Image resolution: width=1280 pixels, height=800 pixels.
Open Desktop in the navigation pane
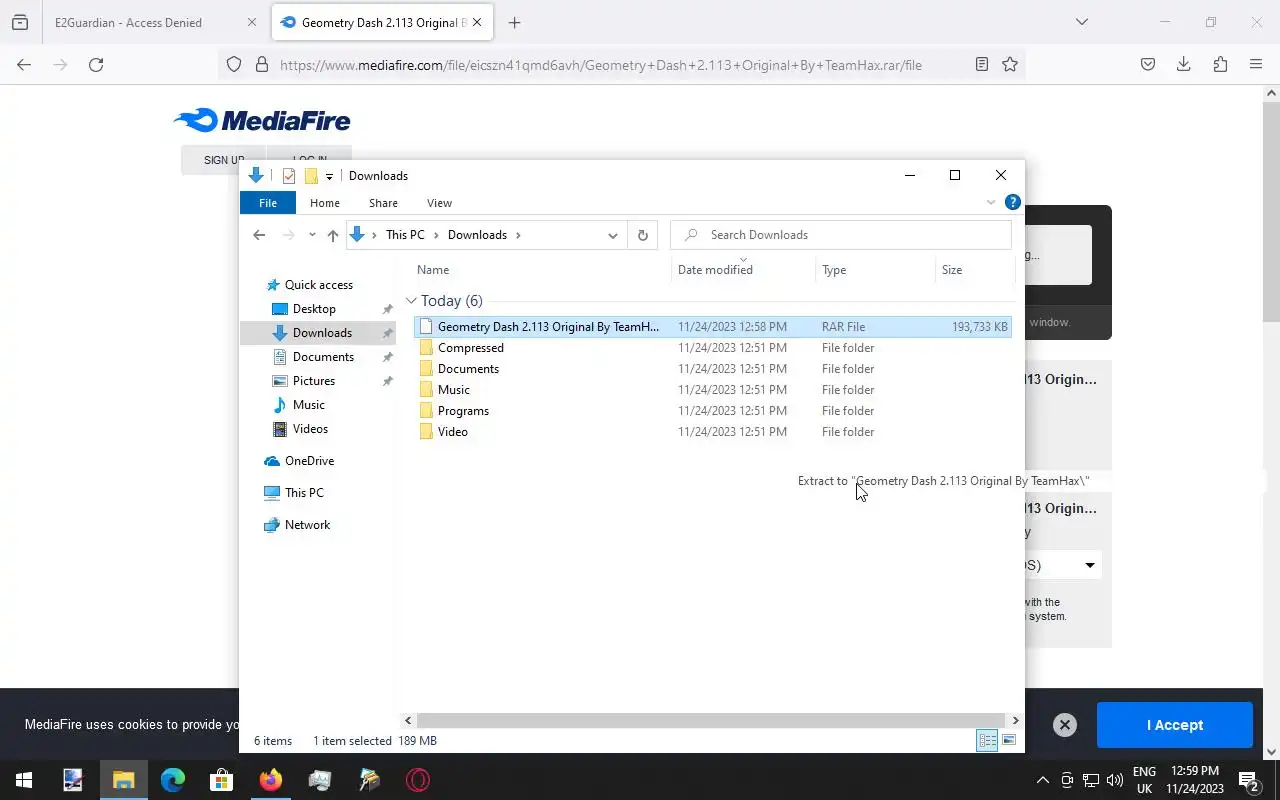(x=314, y=309)
